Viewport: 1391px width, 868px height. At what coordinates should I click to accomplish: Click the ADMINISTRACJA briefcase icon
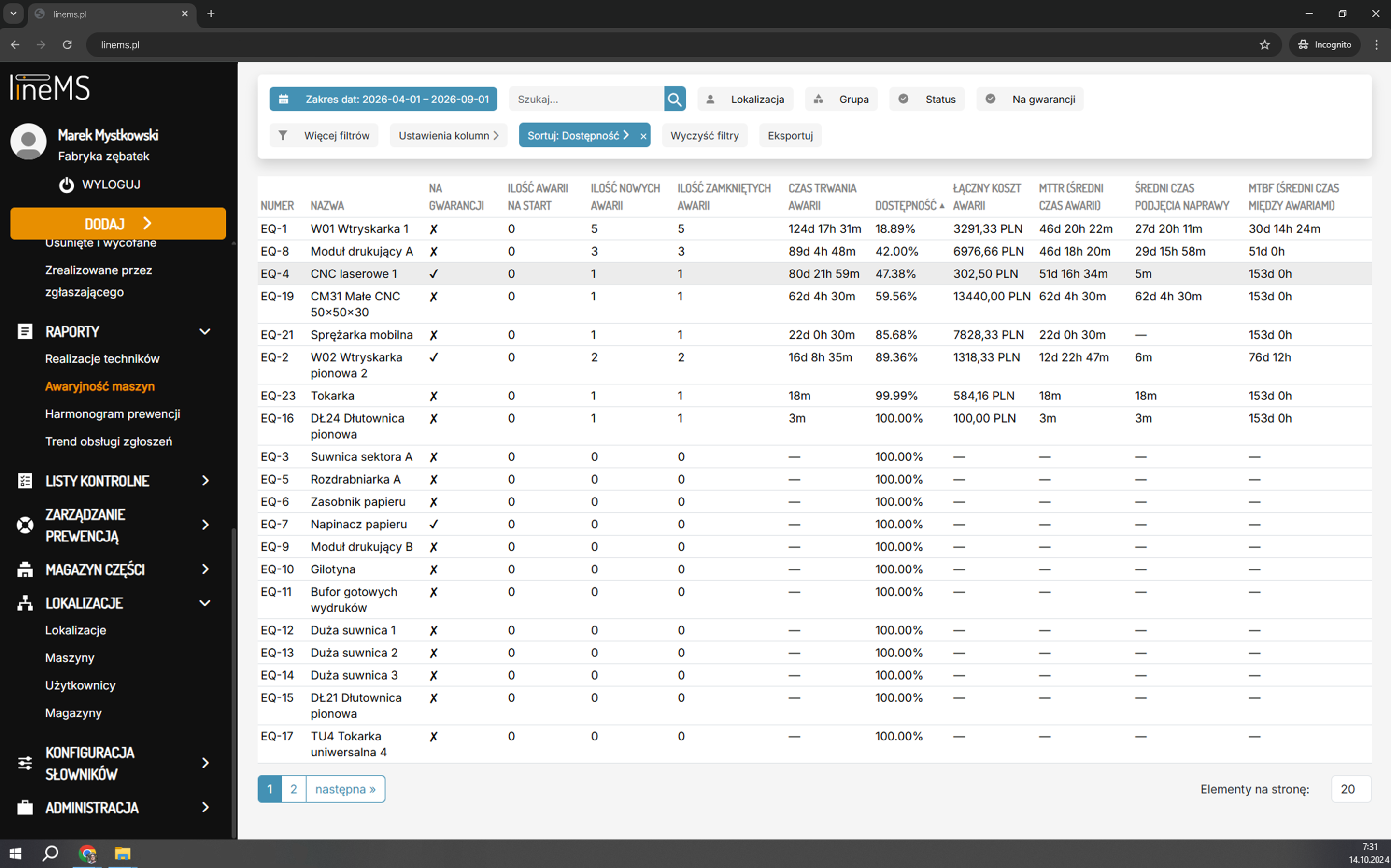click(x=25, y=808)
